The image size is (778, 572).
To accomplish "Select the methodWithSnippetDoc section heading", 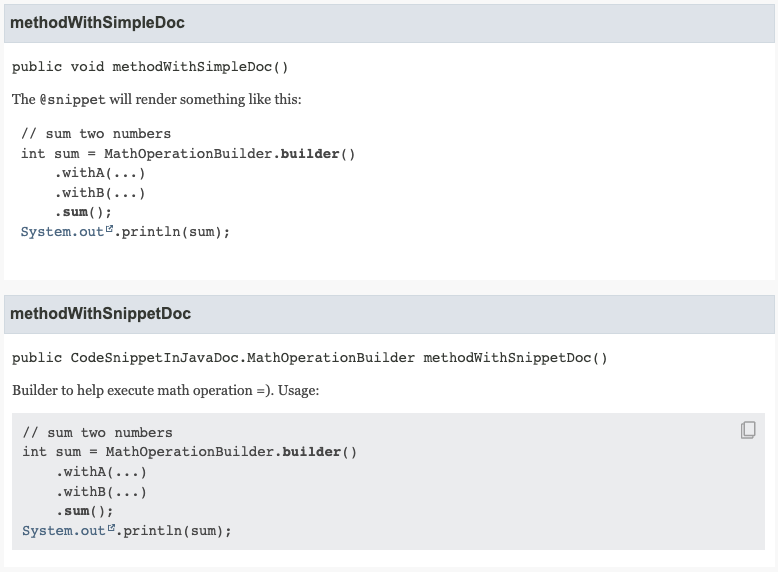I will [100, 314].
